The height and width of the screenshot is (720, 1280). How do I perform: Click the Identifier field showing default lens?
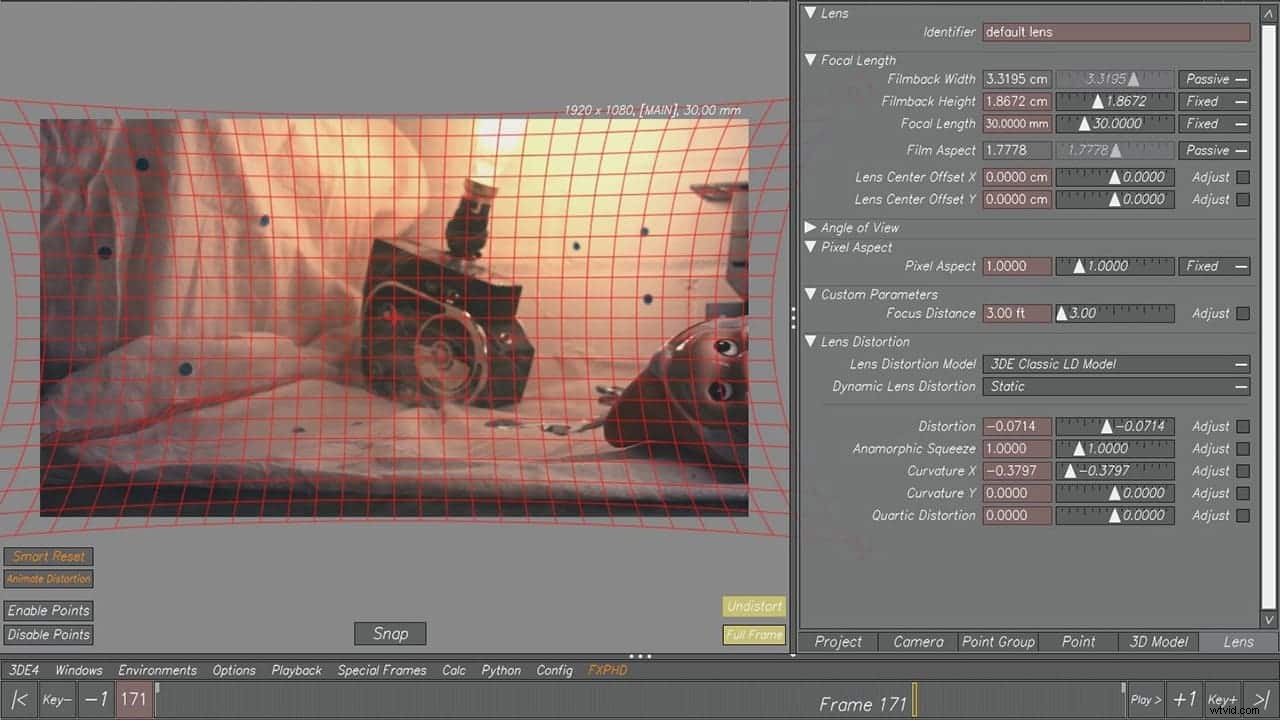pos(1114,32)
